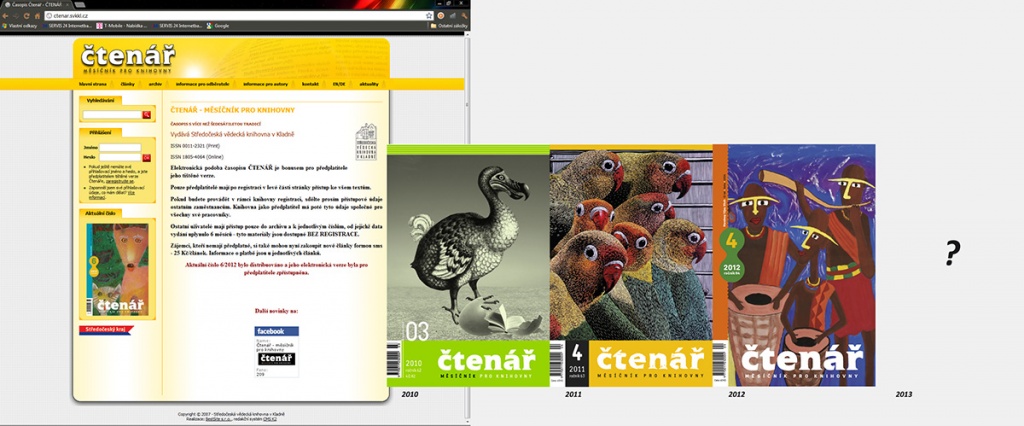Open the kontakt menu item
The height and width of the screenshot is (426, 1024).
pyautogui.click(x=310, y=84)
